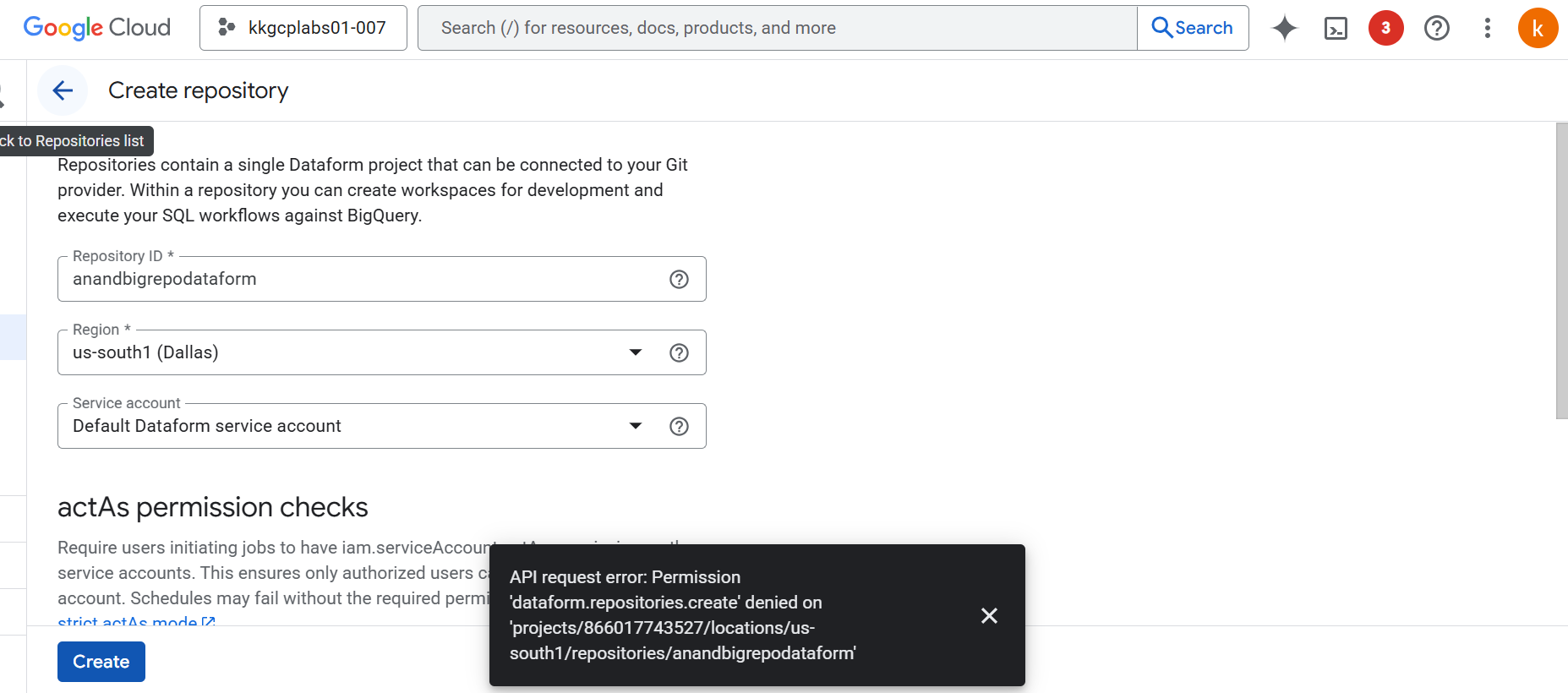Dismiss the API request error notification
Viewport: 1568px width, 693px height.
(989, 615)
